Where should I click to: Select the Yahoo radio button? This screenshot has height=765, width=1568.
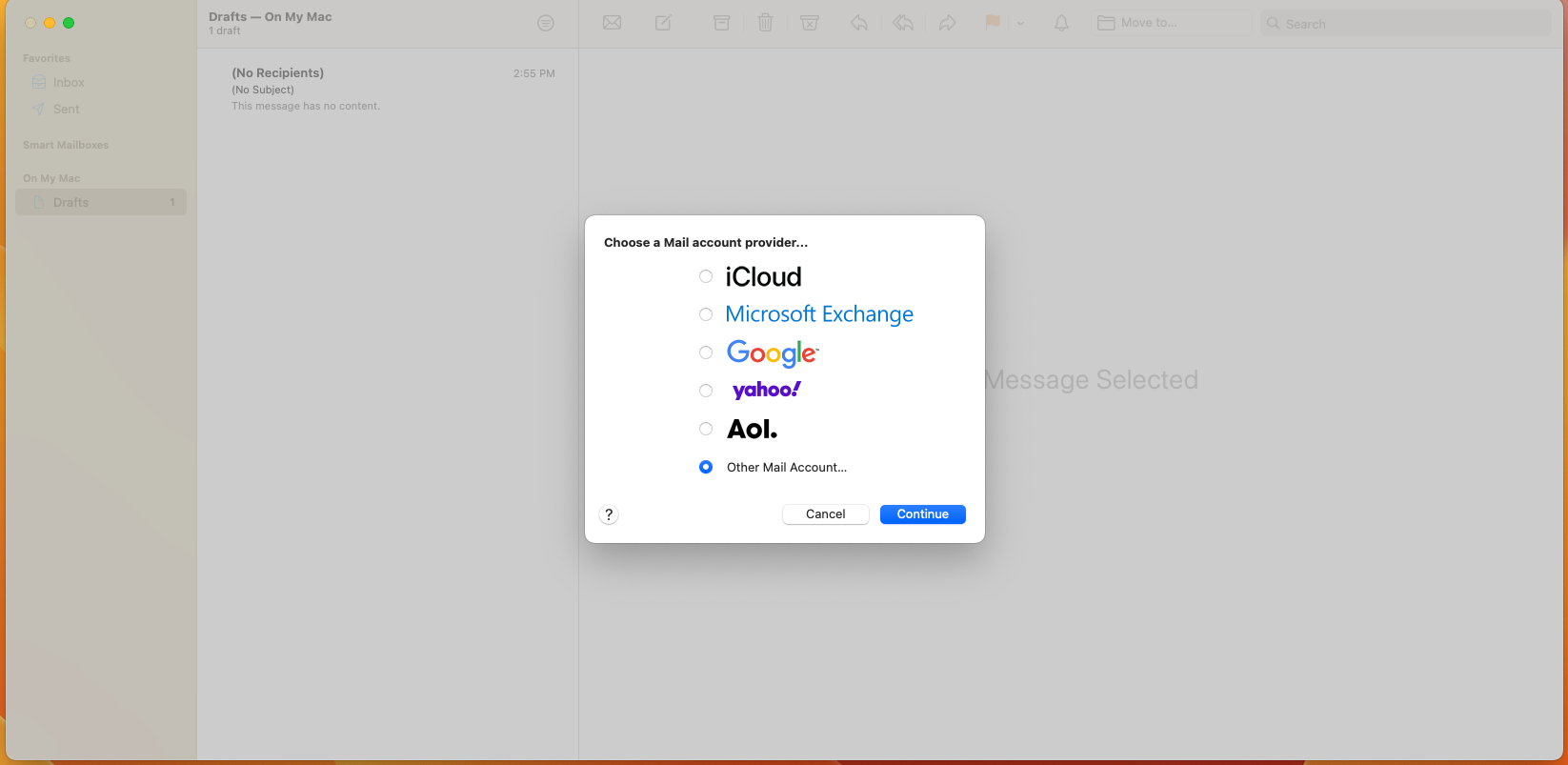[706, 391]
